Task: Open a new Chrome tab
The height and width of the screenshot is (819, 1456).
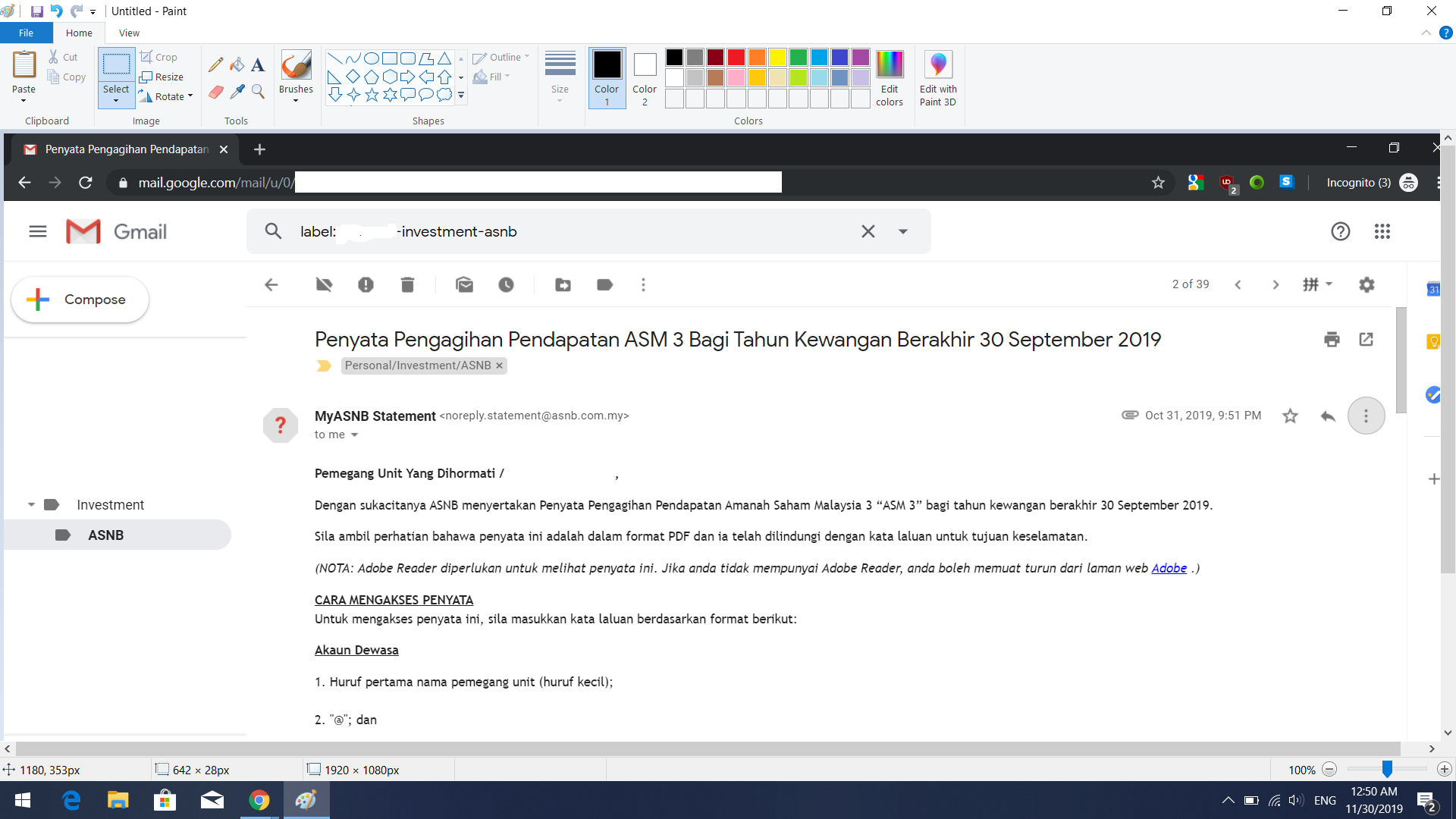Action: pyautogui.click(x=259, y=149)
